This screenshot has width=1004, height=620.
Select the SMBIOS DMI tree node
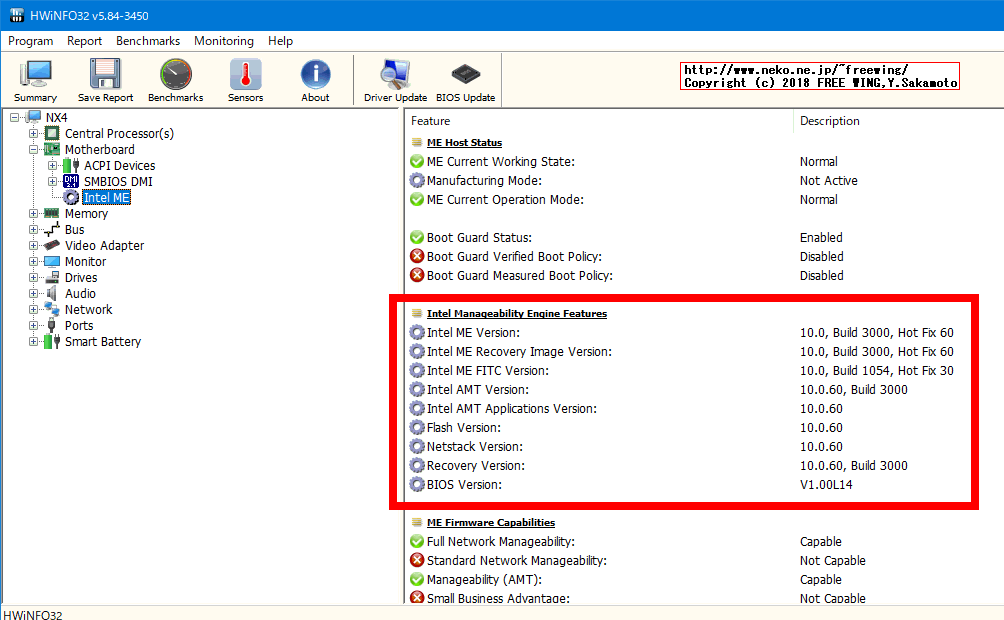point(117,182)
